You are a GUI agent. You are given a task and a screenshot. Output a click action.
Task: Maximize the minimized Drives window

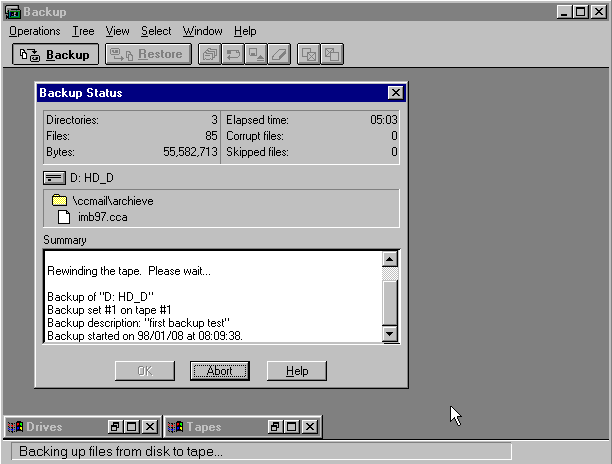(132, 427)
